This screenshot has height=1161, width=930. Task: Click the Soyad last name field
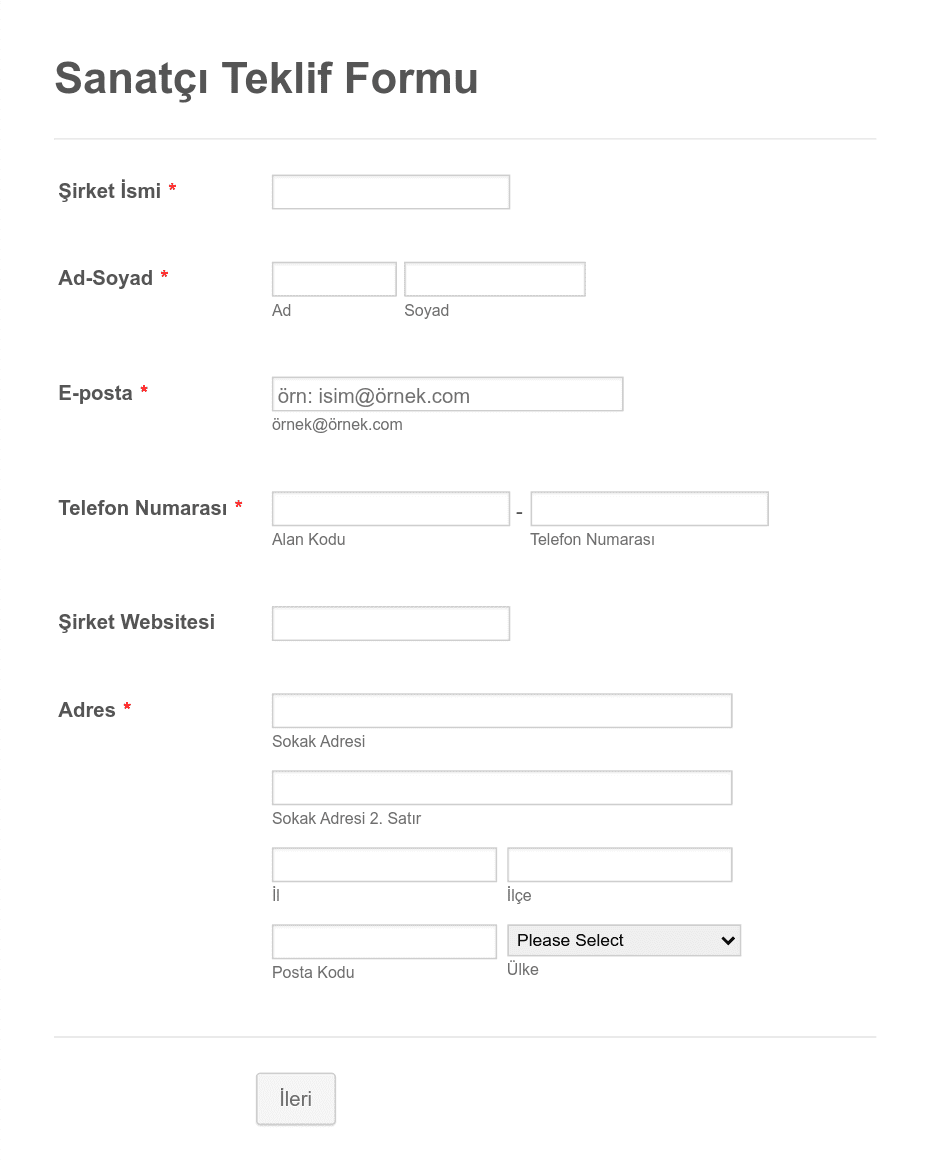494,279
